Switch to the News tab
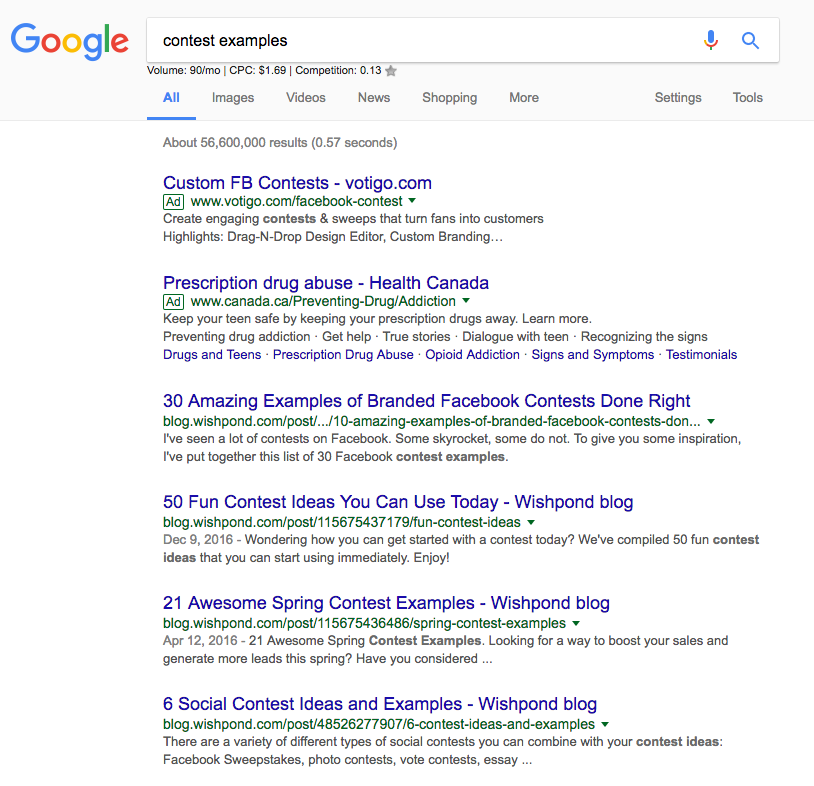 [374, 98]
